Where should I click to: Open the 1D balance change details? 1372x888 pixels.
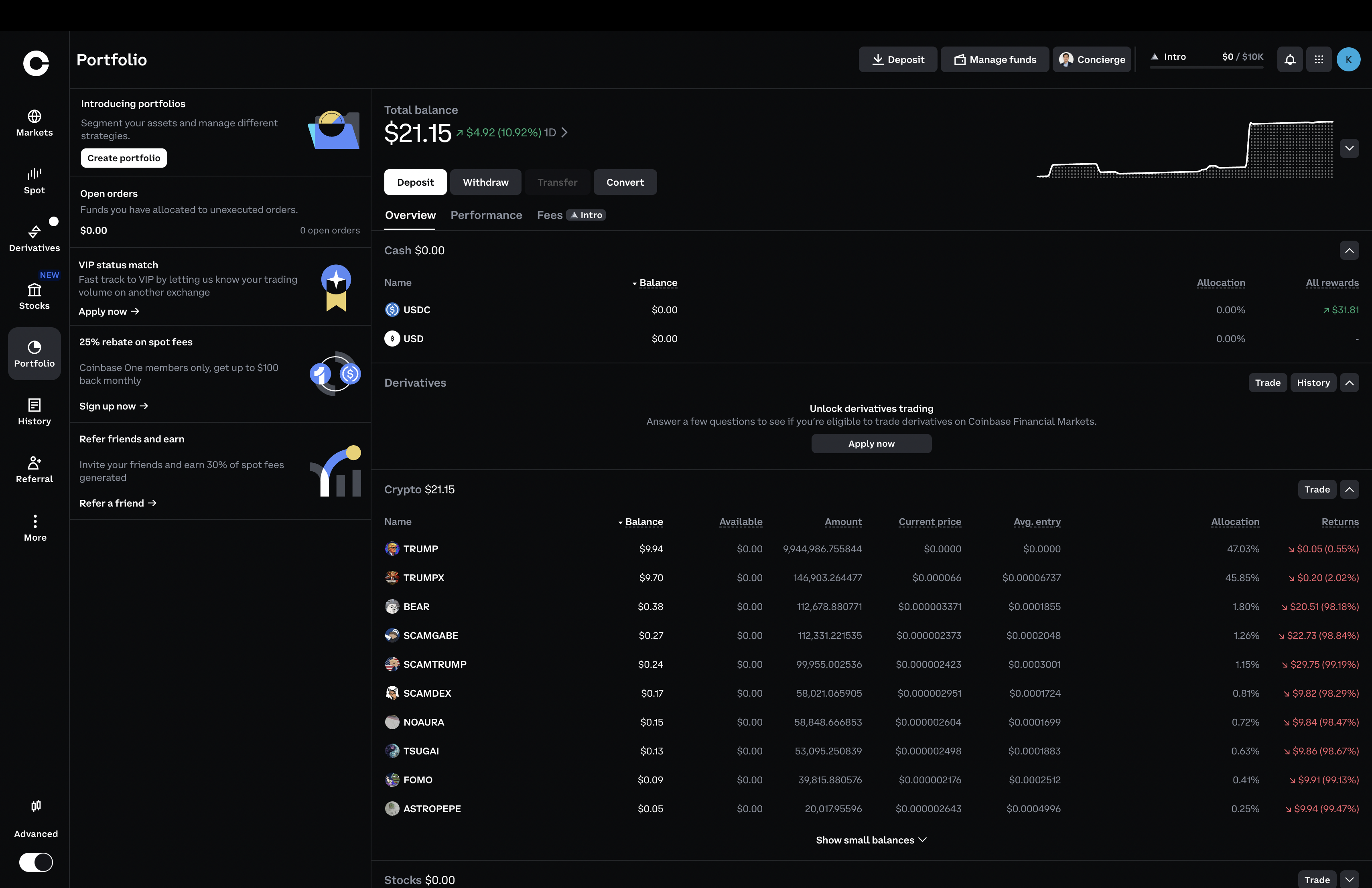point(512,132)
